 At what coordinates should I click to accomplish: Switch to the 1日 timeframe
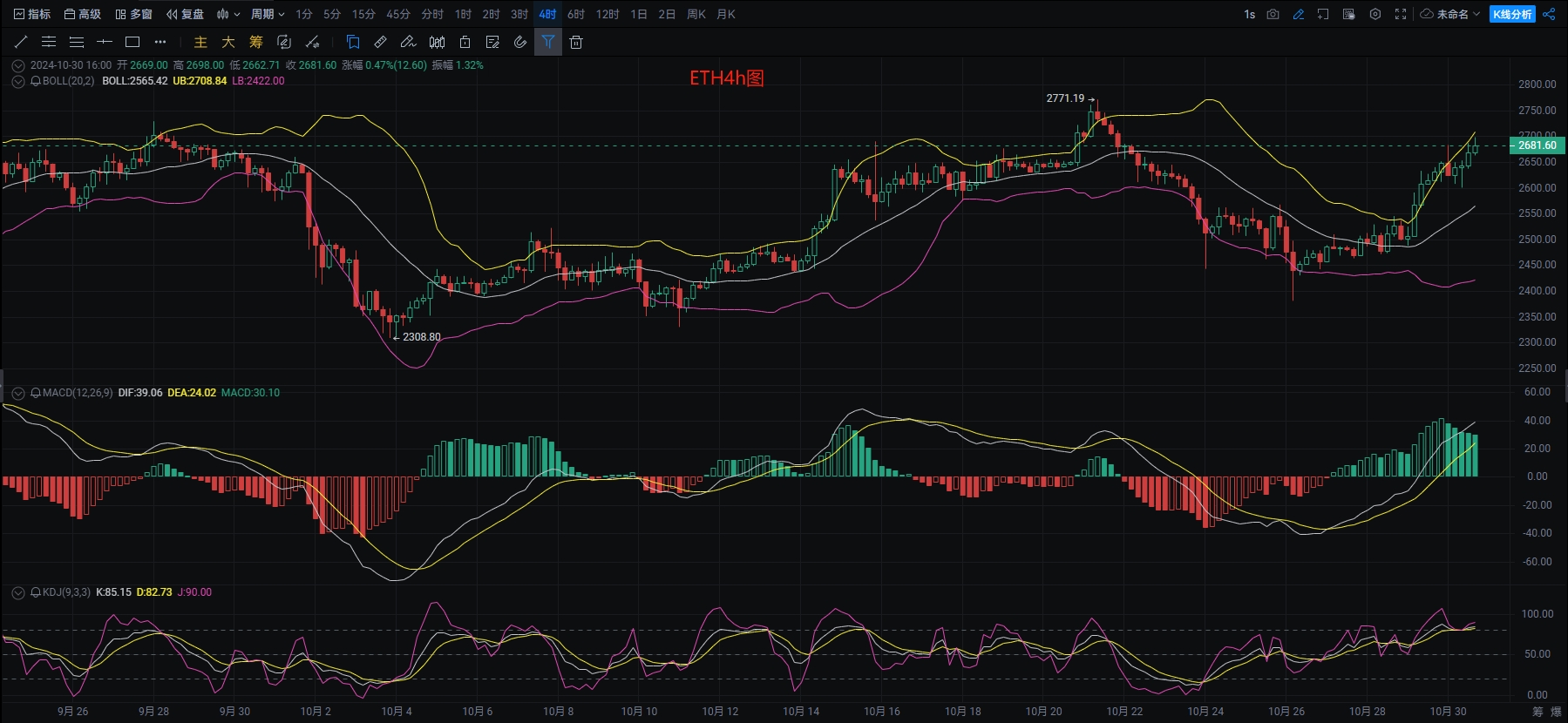coord(639,14)
